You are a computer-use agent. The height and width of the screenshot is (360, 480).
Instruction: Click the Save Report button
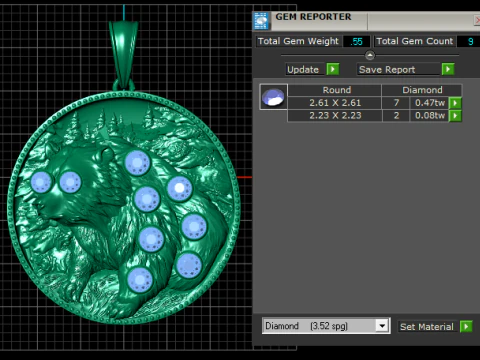(398, 69)
